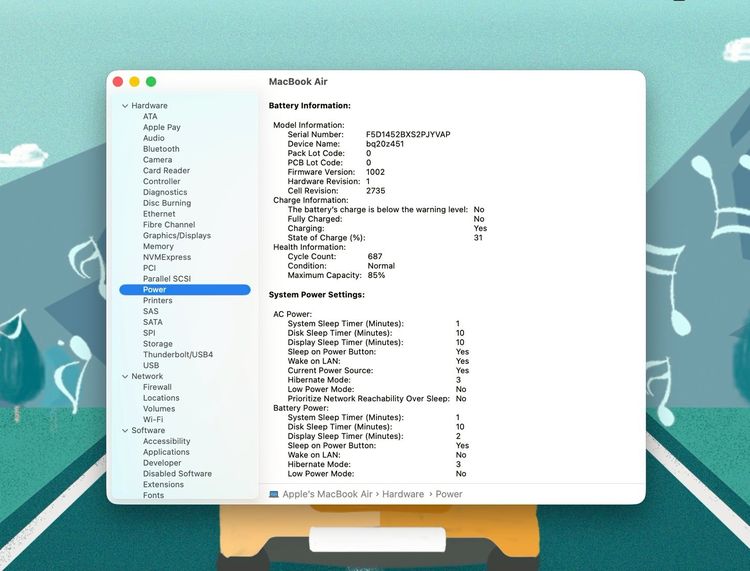The image size is (750, 571).
Task: Click the Condition value Normal
Action: (x=381, y=266)
